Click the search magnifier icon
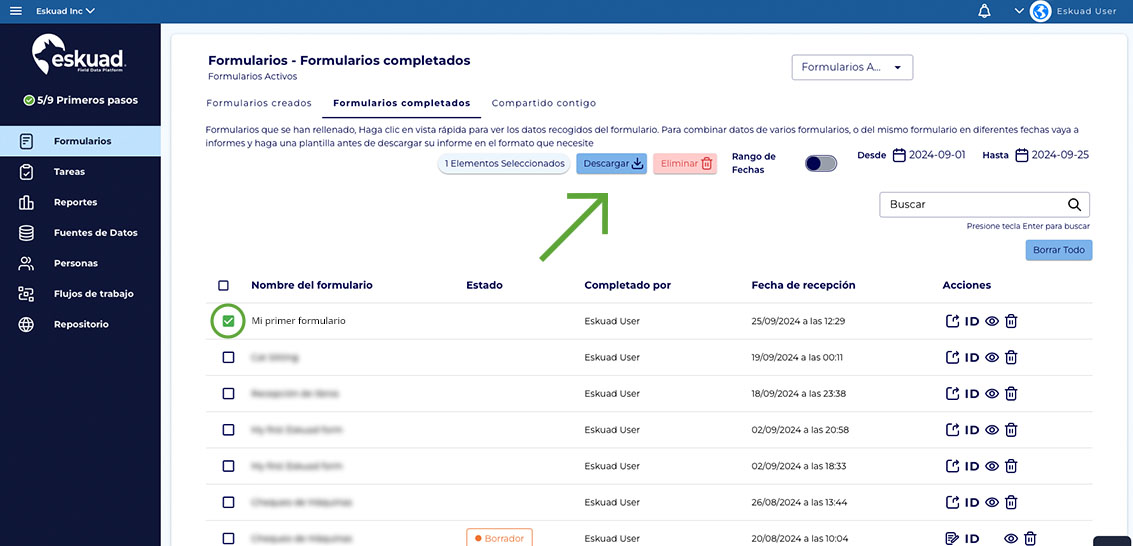 point(1074,205)
